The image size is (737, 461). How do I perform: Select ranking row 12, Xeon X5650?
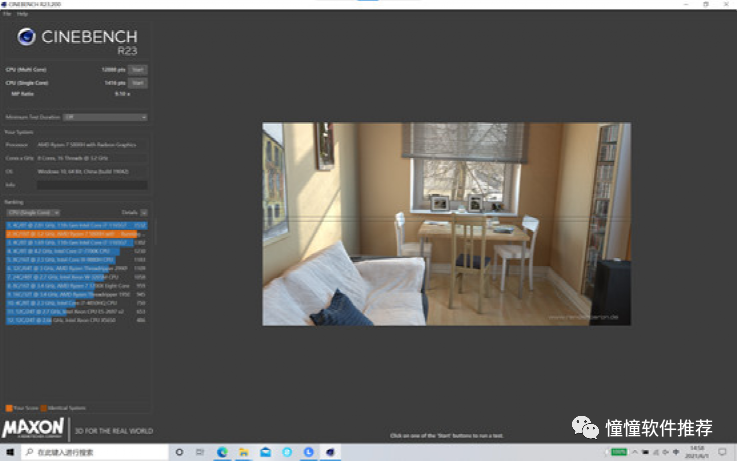(76, 320)
